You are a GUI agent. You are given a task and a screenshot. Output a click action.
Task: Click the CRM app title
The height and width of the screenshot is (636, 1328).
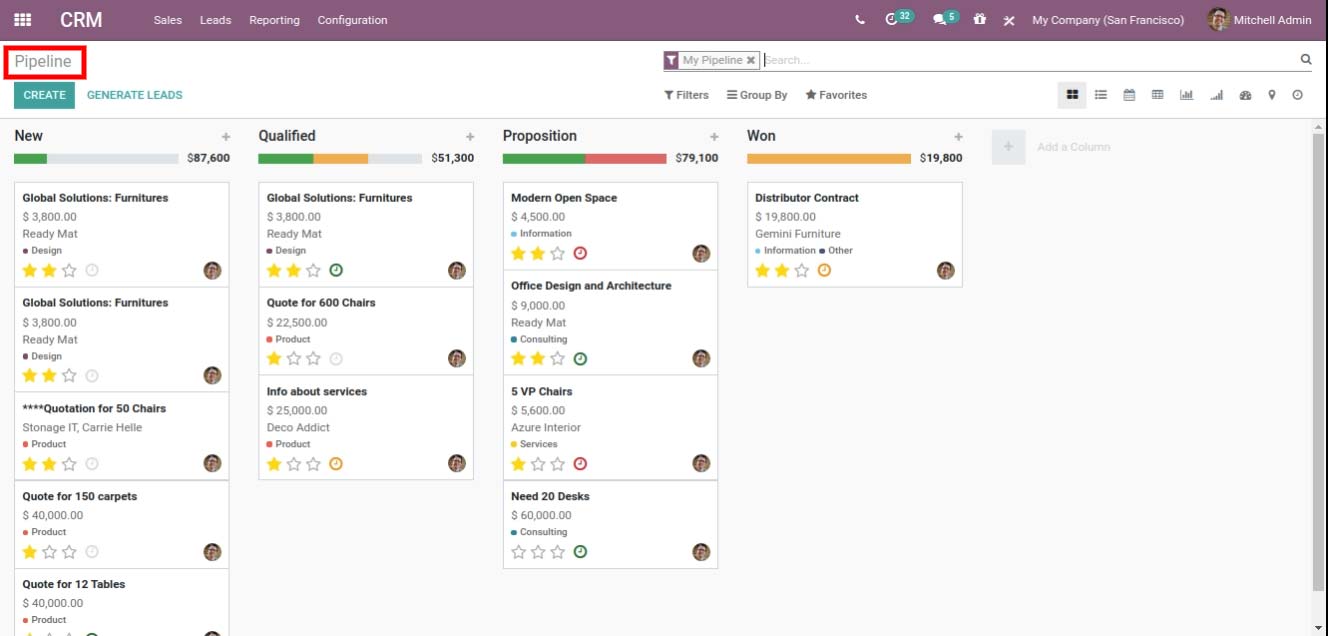(x=81, y=20)
